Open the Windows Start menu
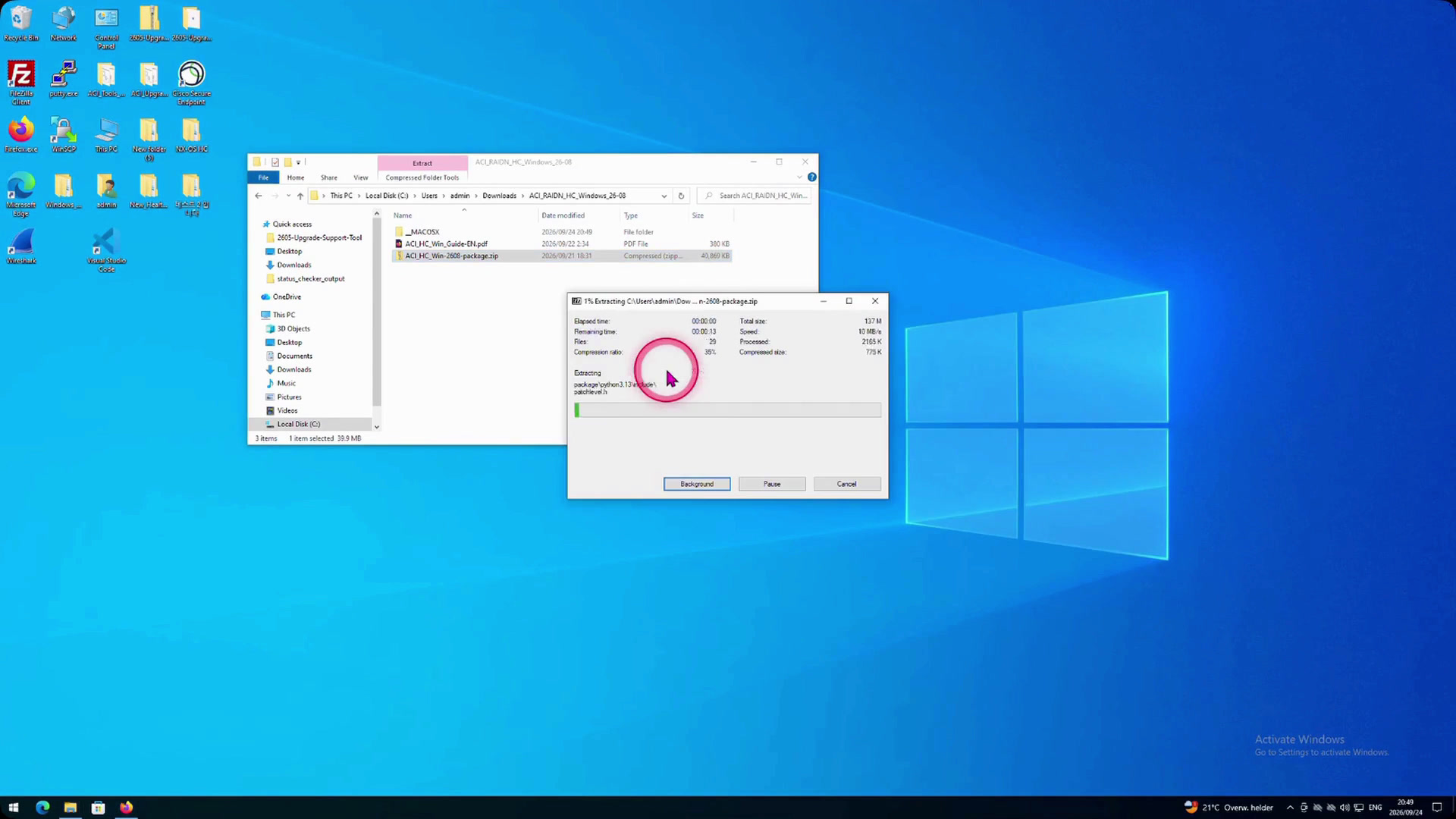This screenshot has width=1456, height=819. click(13, 808)
